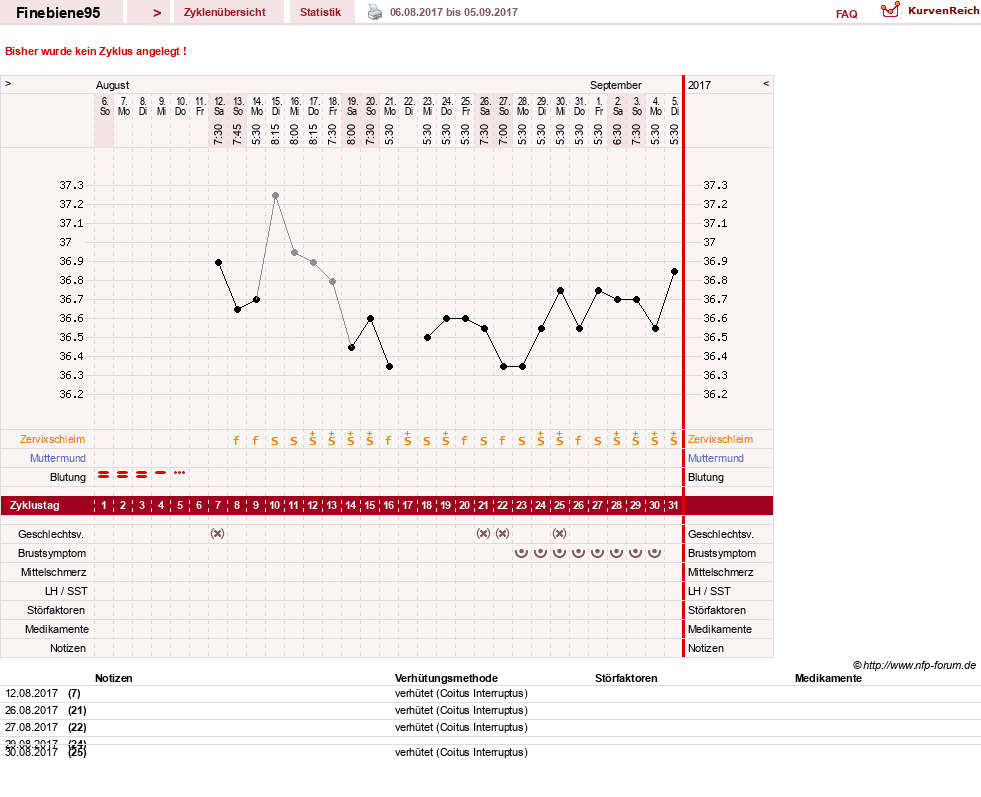The width and height of the screenshot is (981, 797).
Task: Select cycle day 31 in Zyklustag bar
Action: (673, 505)
